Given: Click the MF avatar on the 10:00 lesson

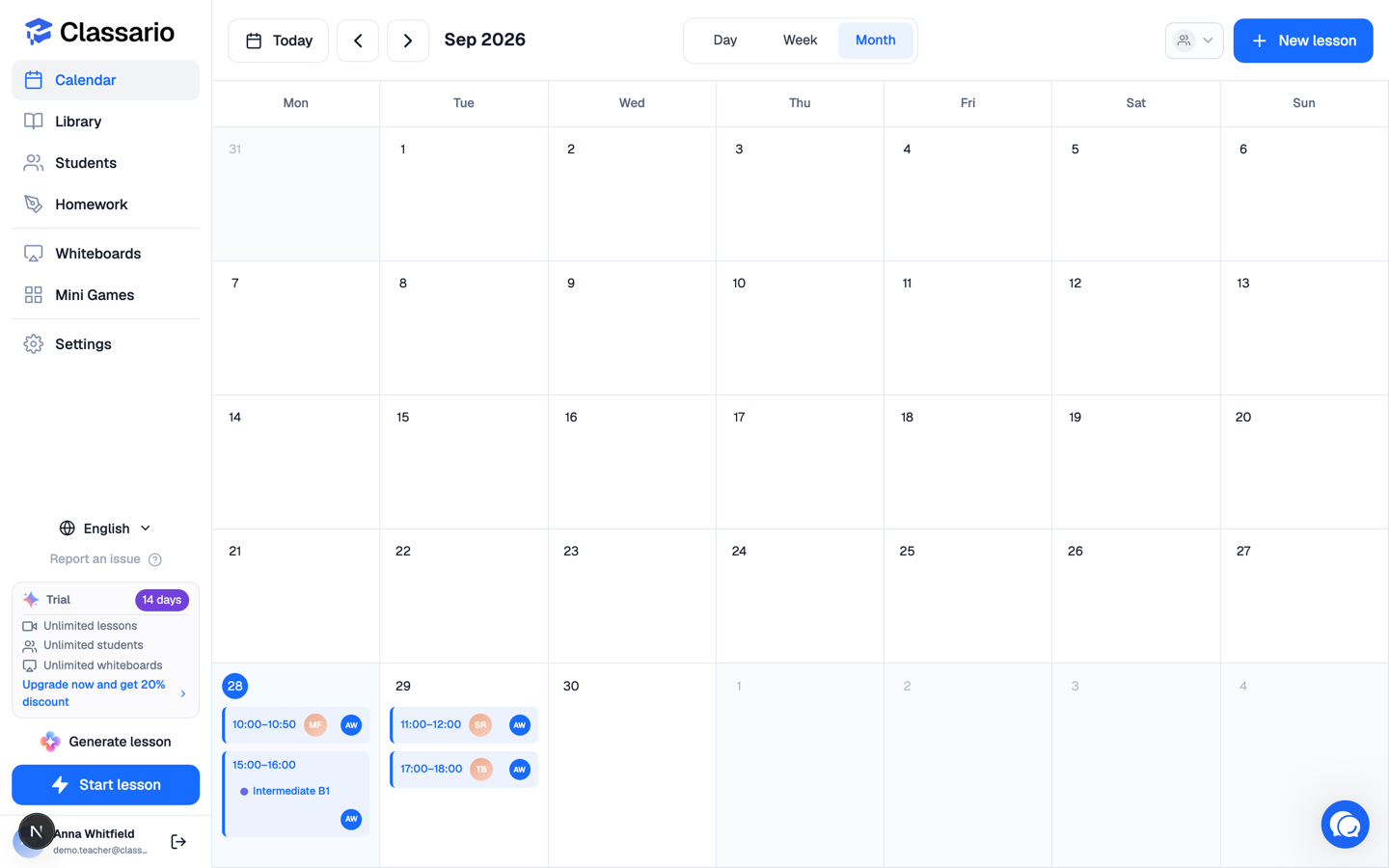Looking at the screenshot, I should pyautogui.click(x=315, y=725).
